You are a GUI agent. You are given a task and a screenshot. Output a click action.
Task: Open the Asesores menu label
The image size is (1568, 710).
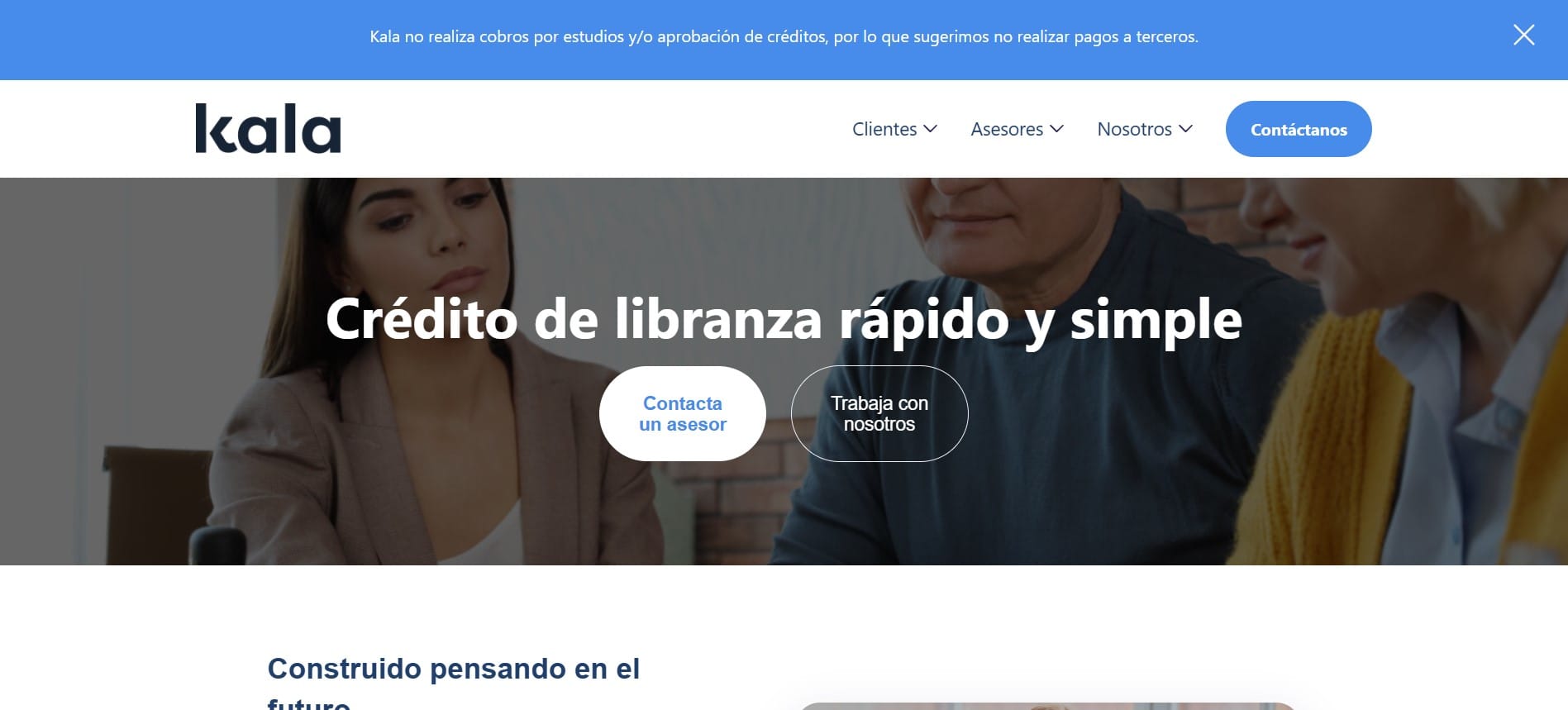(1007, 129)
